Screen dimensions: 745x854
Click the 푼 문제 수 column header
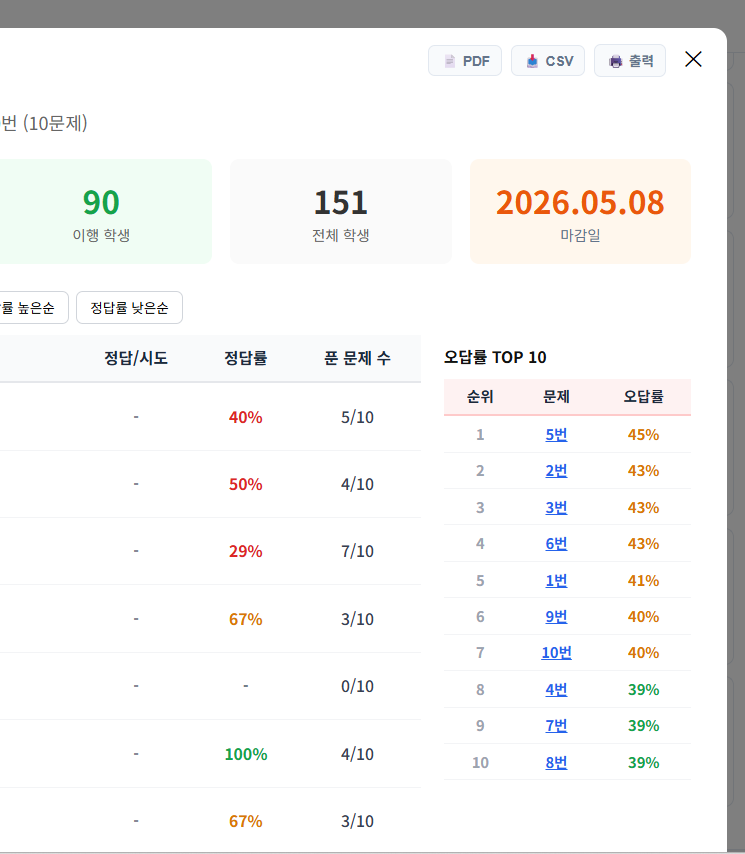click(x=357, y=358)
